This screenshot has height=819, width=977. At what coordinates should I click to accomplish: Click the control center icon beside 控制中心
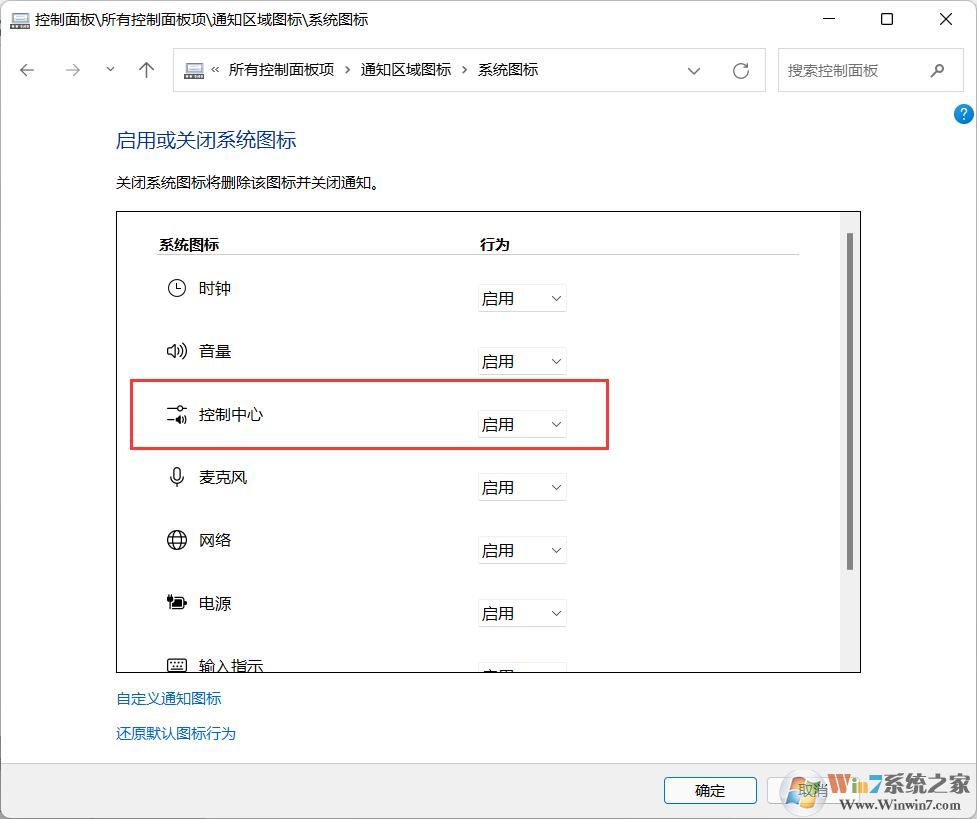click(176, 414)
